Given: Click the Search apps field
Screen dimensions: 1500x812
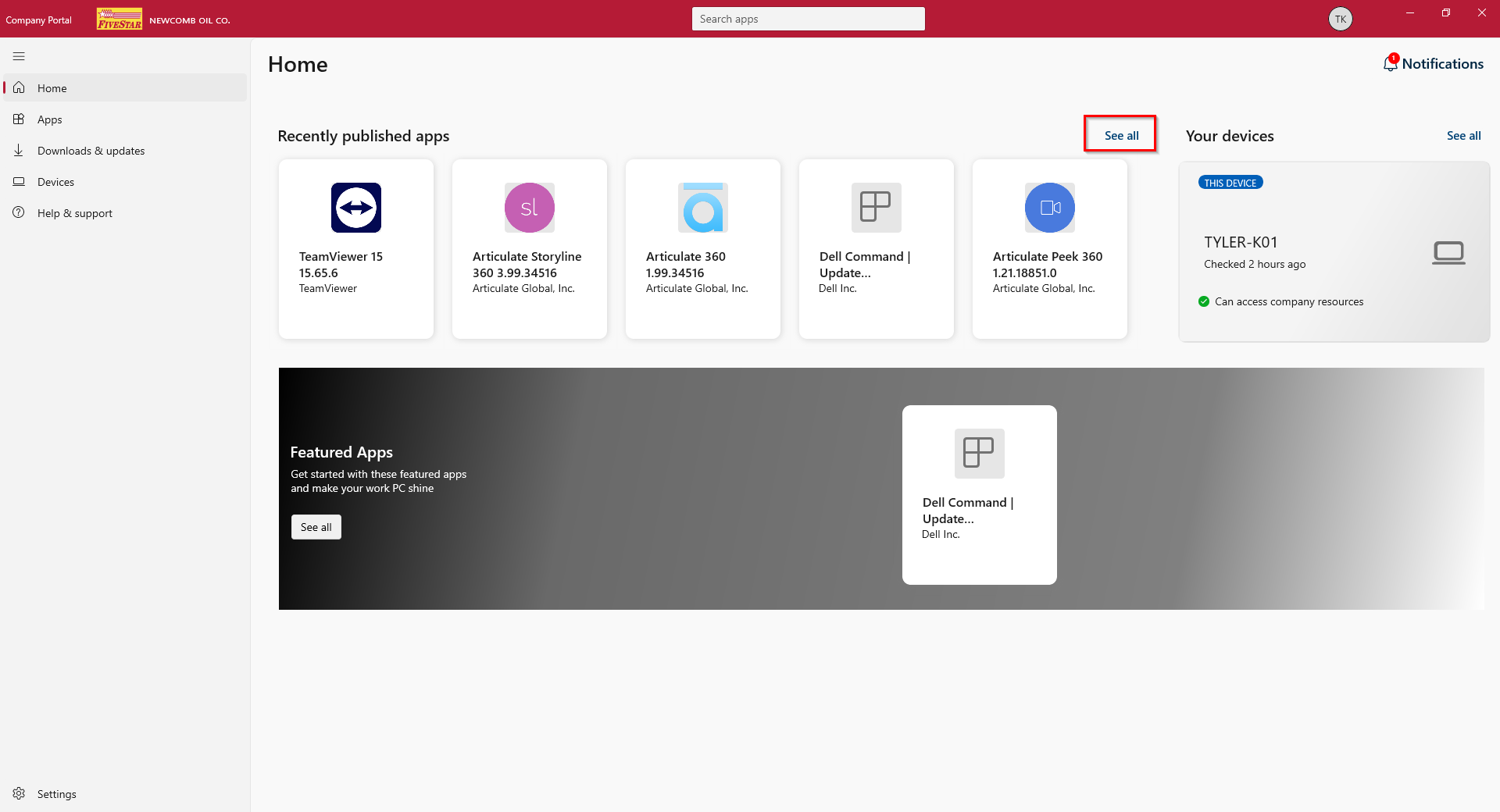Looking at the screenshot, I should [x=809, y=19].
